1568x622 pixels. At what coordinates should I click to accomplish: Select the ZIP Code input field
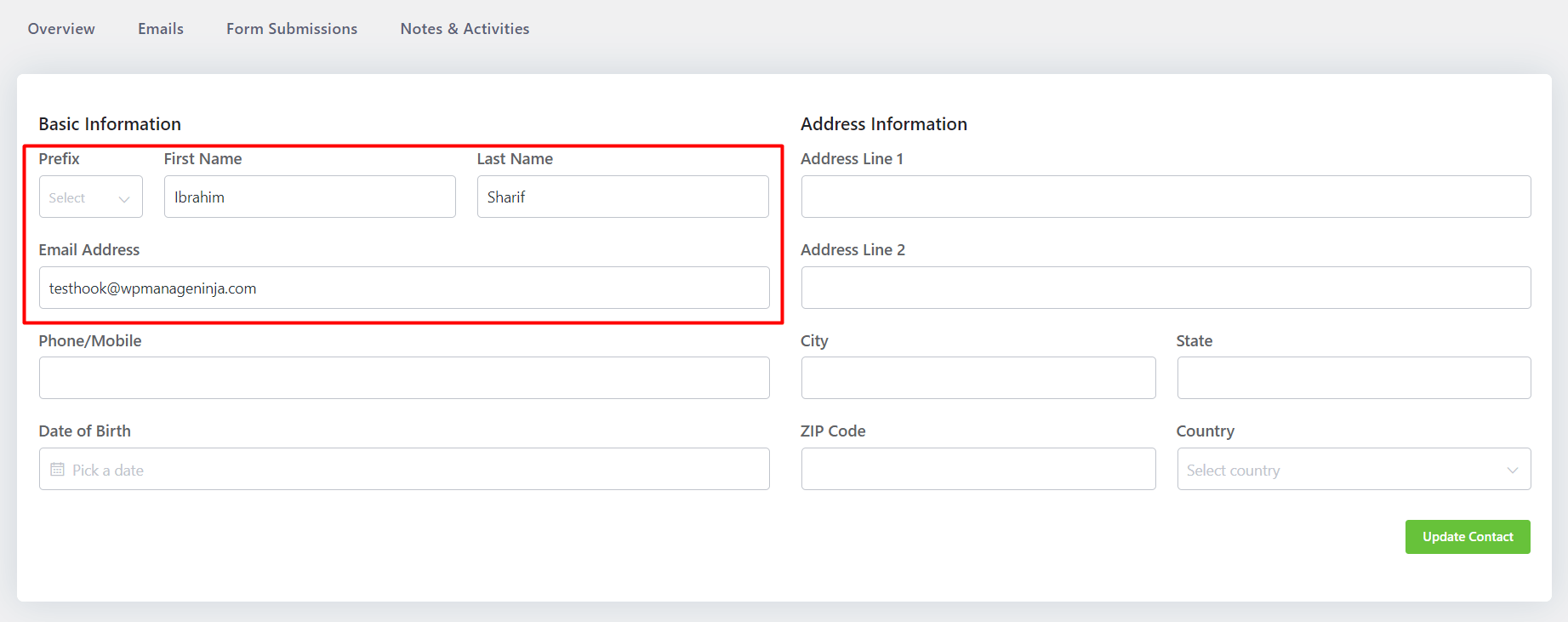point(978,469)
